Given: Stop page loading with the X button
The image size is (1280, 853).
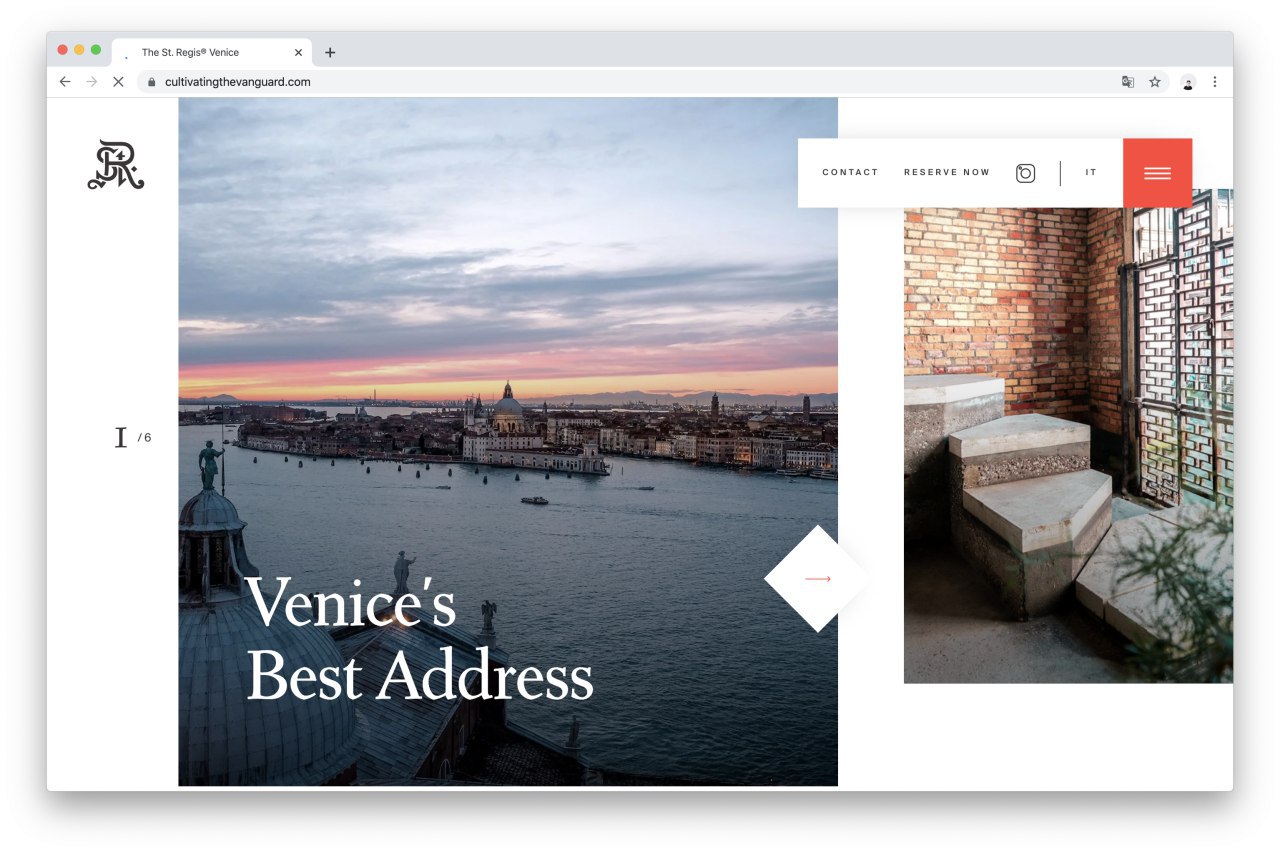Looking at the screenshot, I should [x=118, y=82].
